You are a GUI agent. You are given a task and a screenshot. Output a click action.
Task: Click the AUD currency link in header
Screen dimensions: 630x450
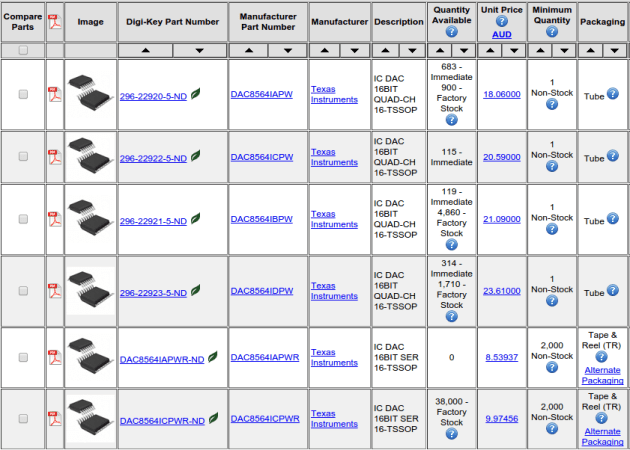coord(502,34)
